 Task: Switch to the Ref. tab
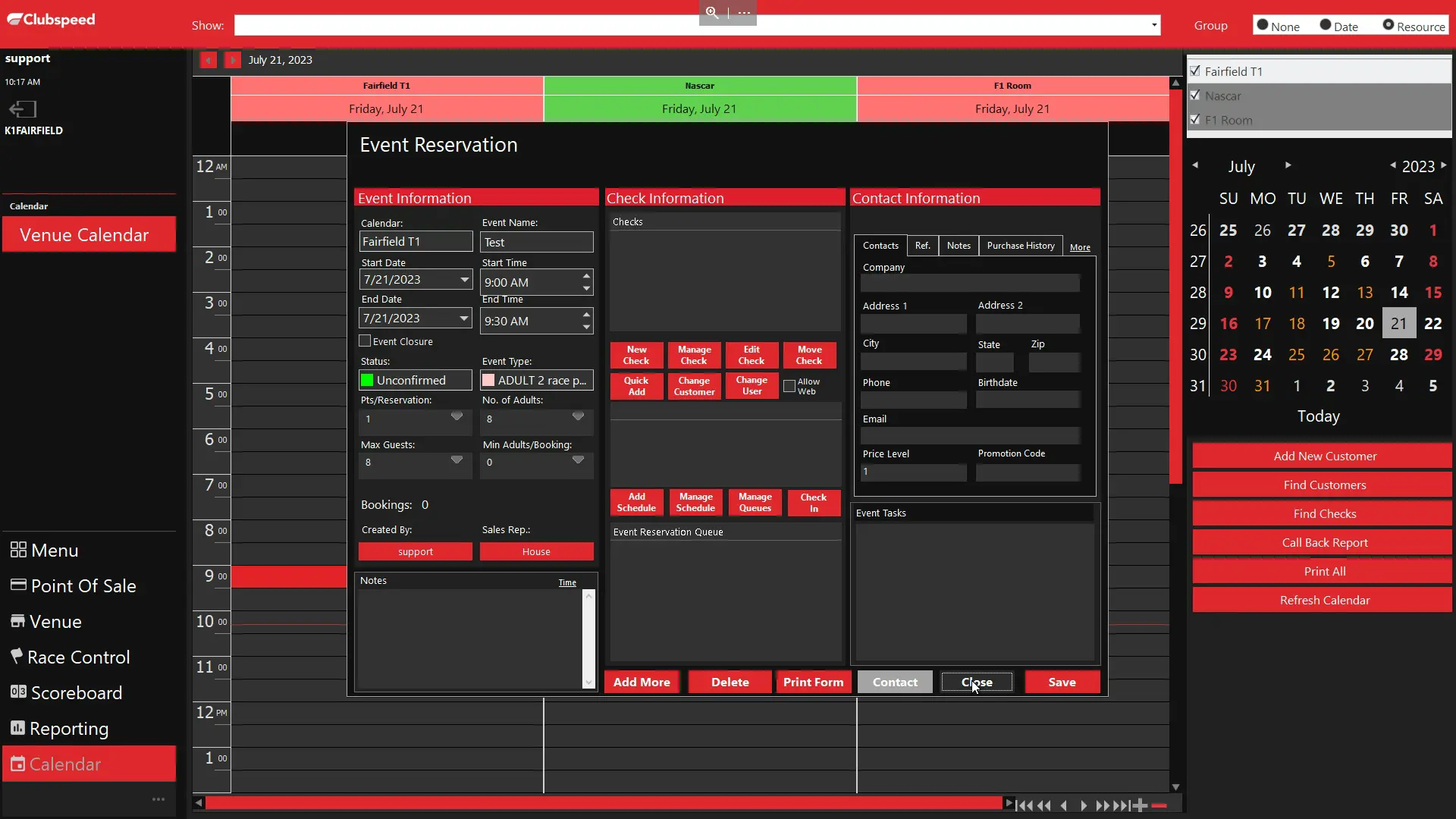coord(922,246)
